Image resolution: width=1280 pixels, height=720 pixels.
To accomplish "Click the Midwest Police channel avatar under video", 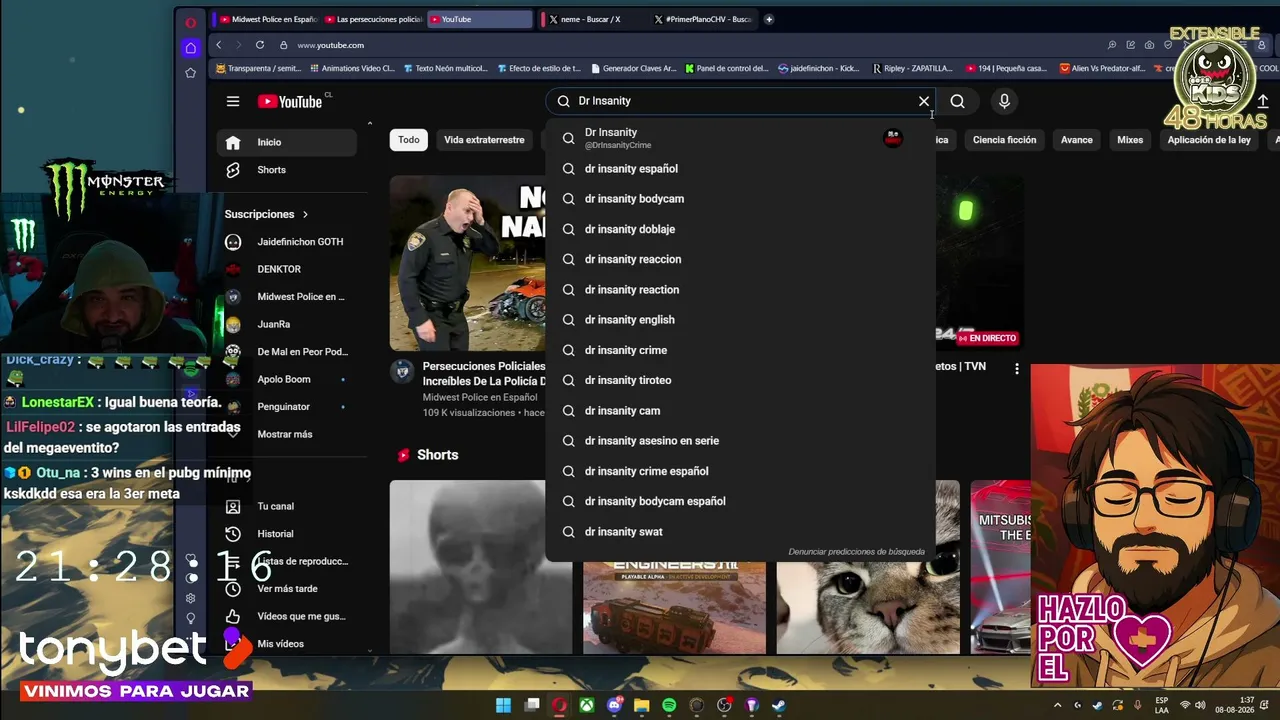I will [x=402, y=372].
